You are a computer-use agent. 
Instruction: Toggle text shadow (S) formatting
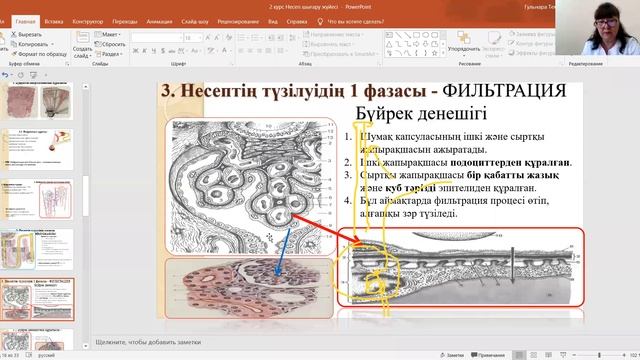click(x=163, y=51)
